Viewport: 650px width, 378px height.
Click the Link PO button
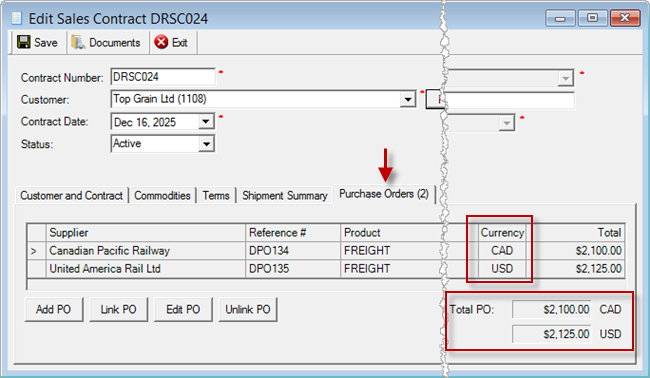tap(118, 309)
